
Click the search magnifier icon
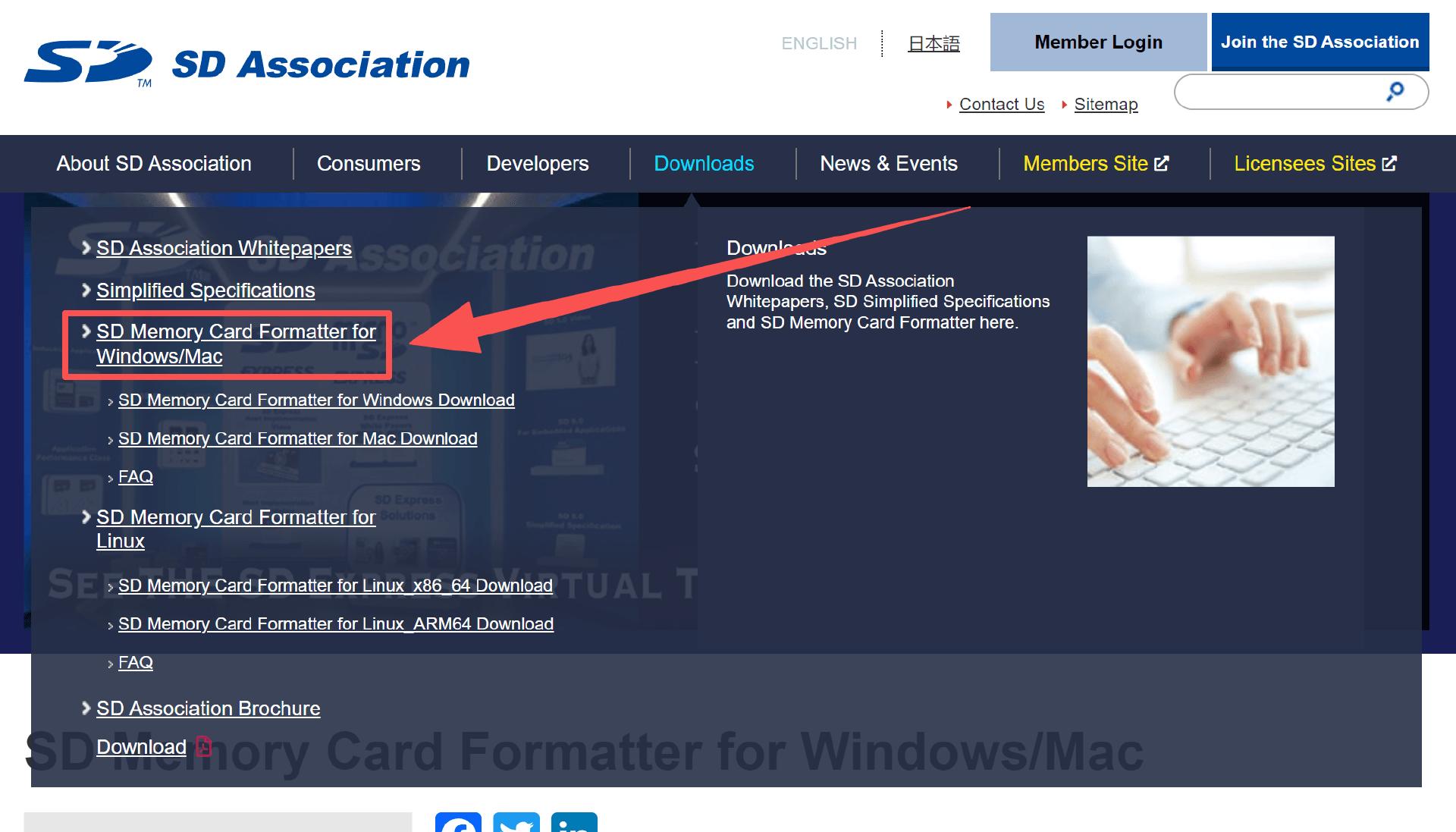(1395, 92)
